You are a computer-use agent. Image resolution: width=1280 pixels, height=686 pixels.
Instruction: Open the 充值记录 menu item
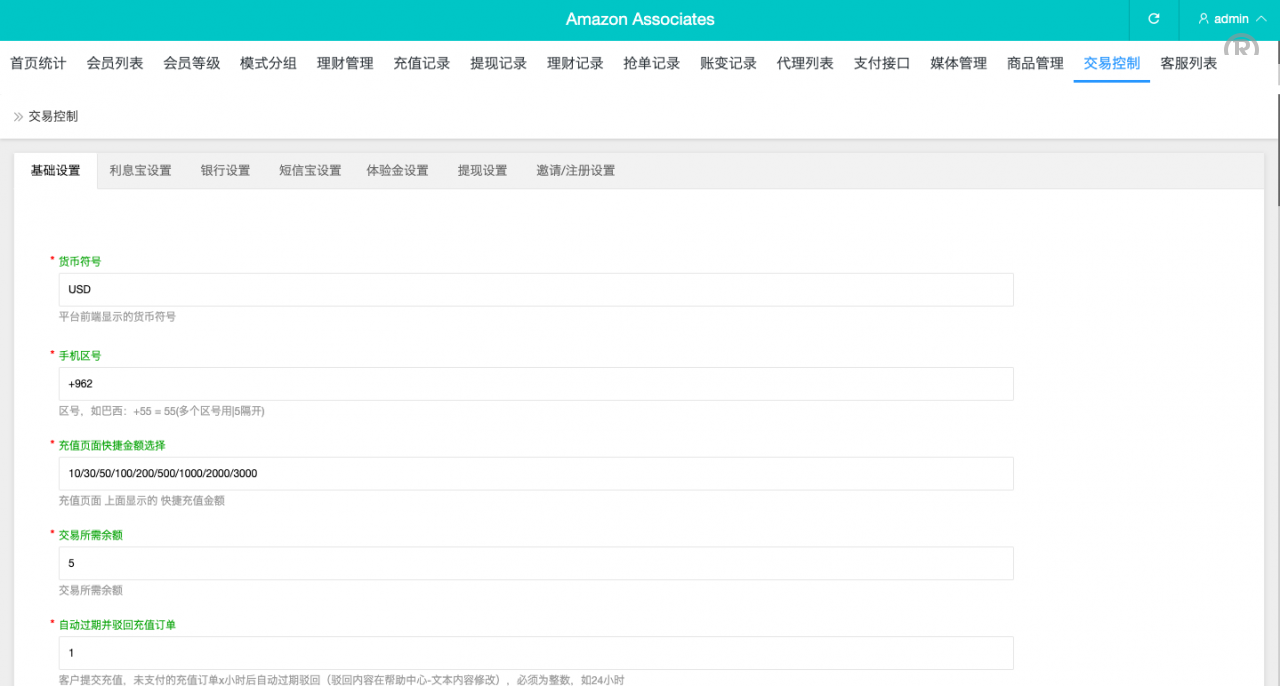pos(422,63)
